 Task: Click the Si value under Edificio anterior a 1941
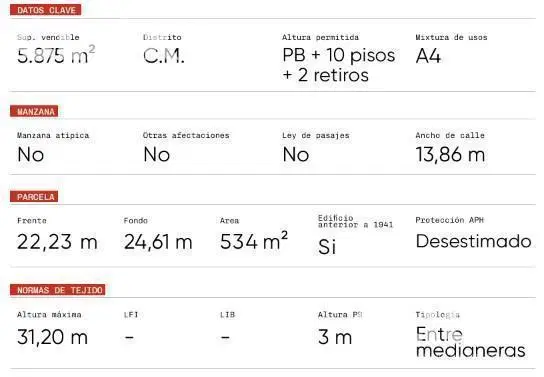327,247
